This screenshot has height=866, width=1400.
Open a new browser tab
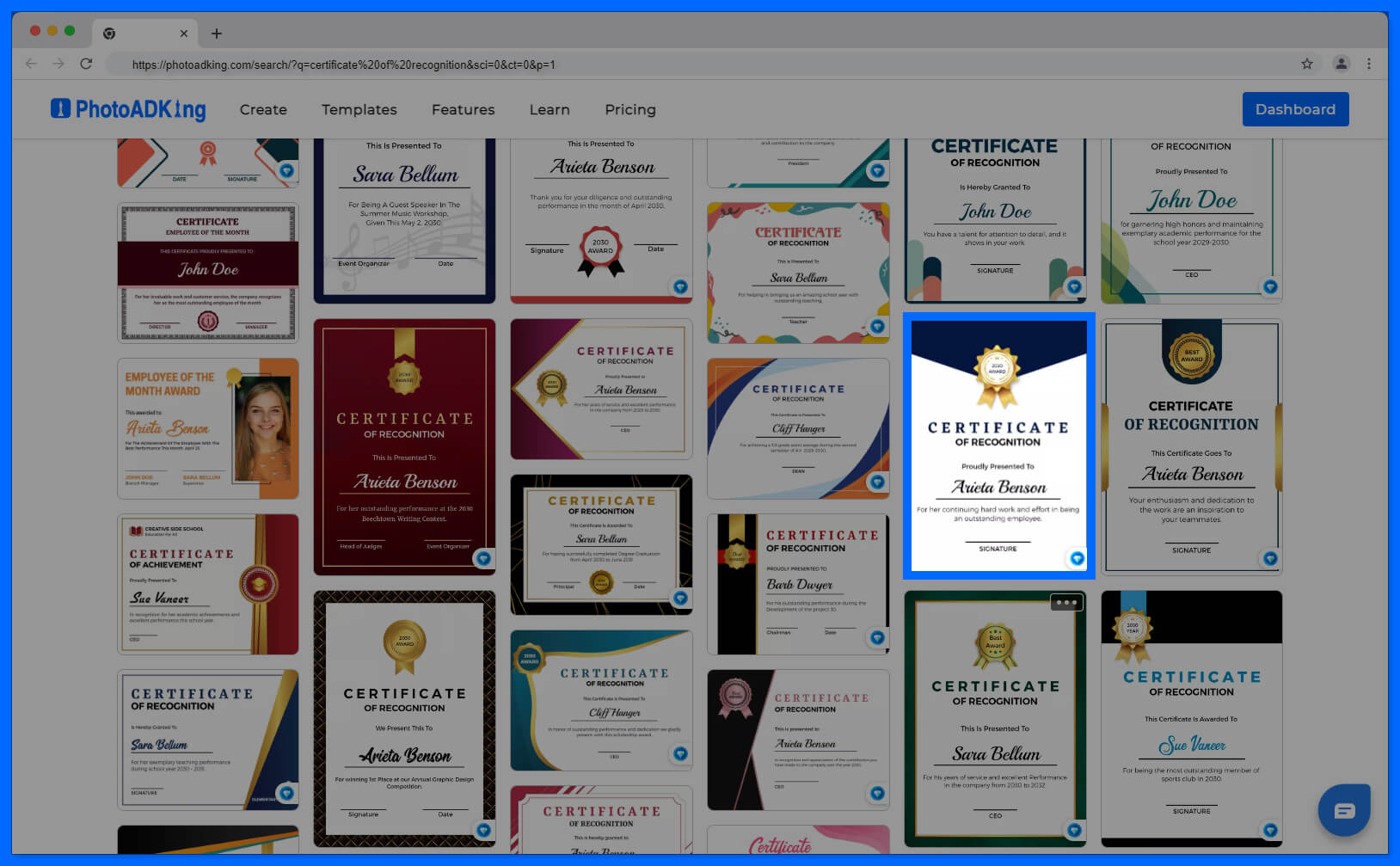point(217,34)
